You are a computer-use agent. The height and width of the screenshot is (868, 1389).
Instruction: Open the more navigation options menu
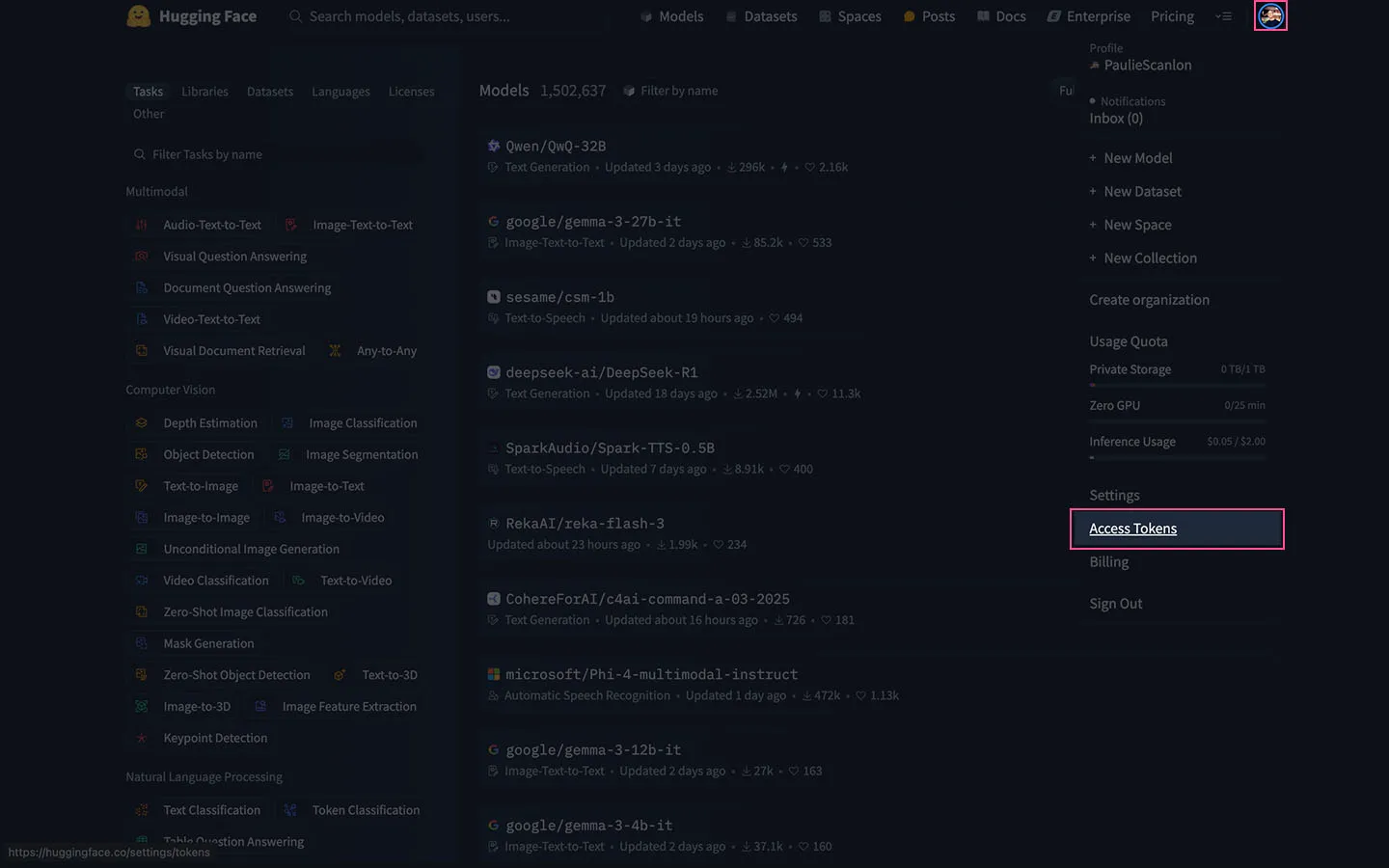pyautogui.click(x=1223, y=16)
